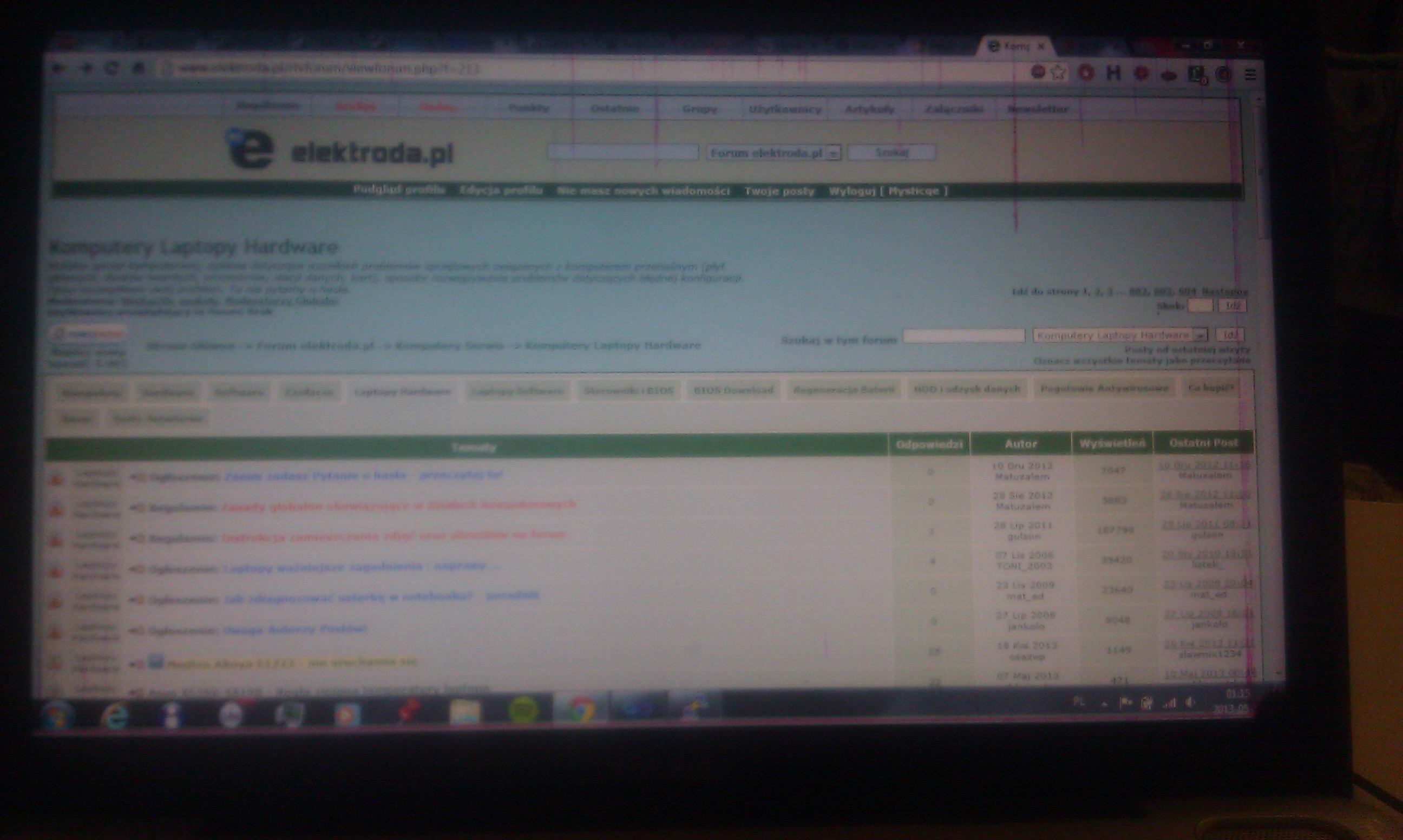Click the network signal tray icon
This screenshot has width=1403, height=840.
[x=1169, y=703]
